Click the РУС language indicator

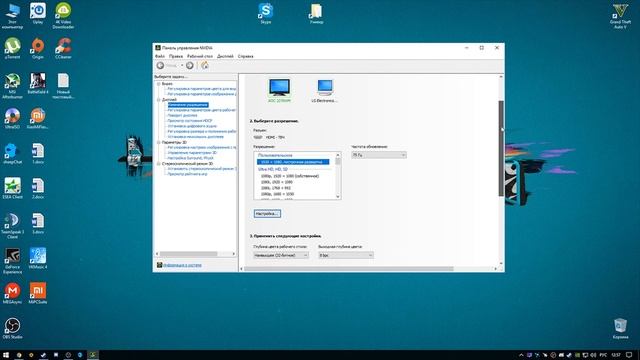pyautogui.click(x=603, y=355)
